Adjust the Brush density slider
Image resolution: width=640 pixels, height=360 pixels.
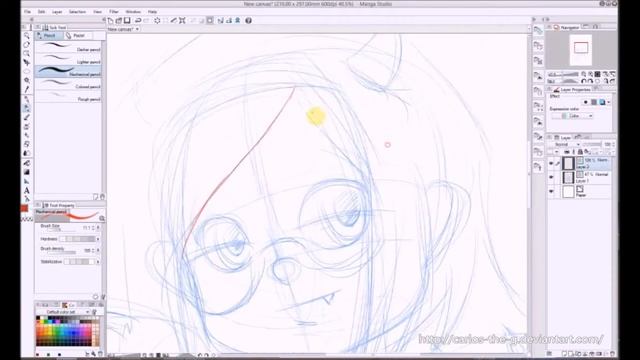pos(62,253)
